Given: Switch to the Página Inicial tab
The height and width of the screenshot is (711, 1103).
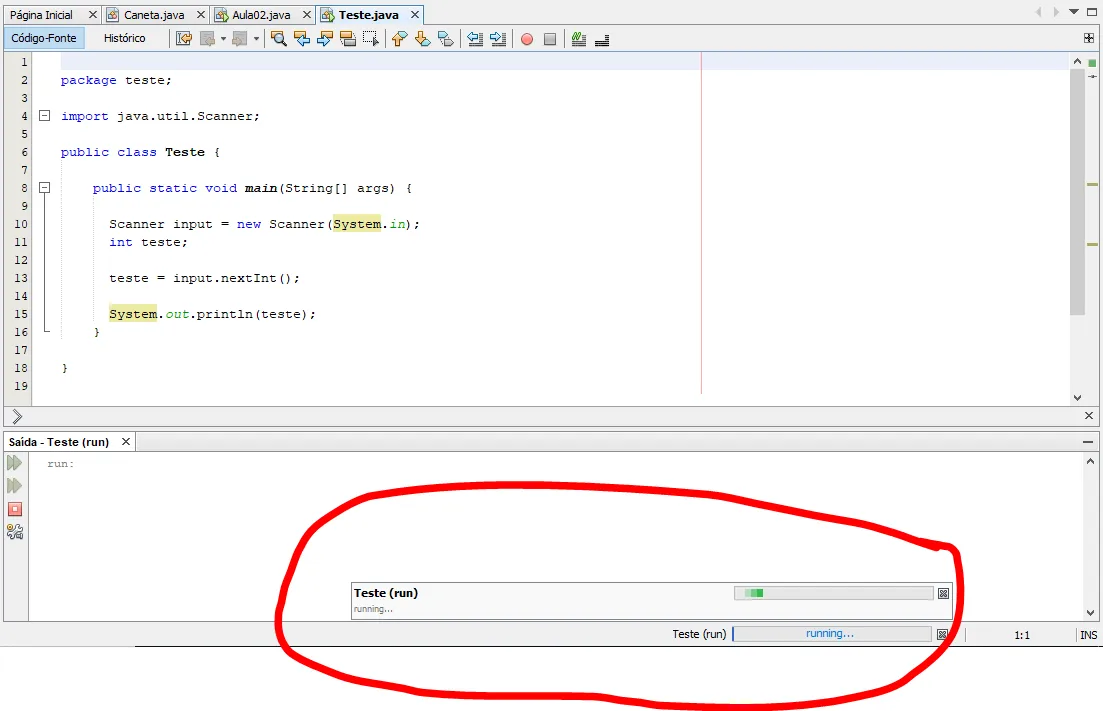Looking at the screenshot, I should point(41,15).
